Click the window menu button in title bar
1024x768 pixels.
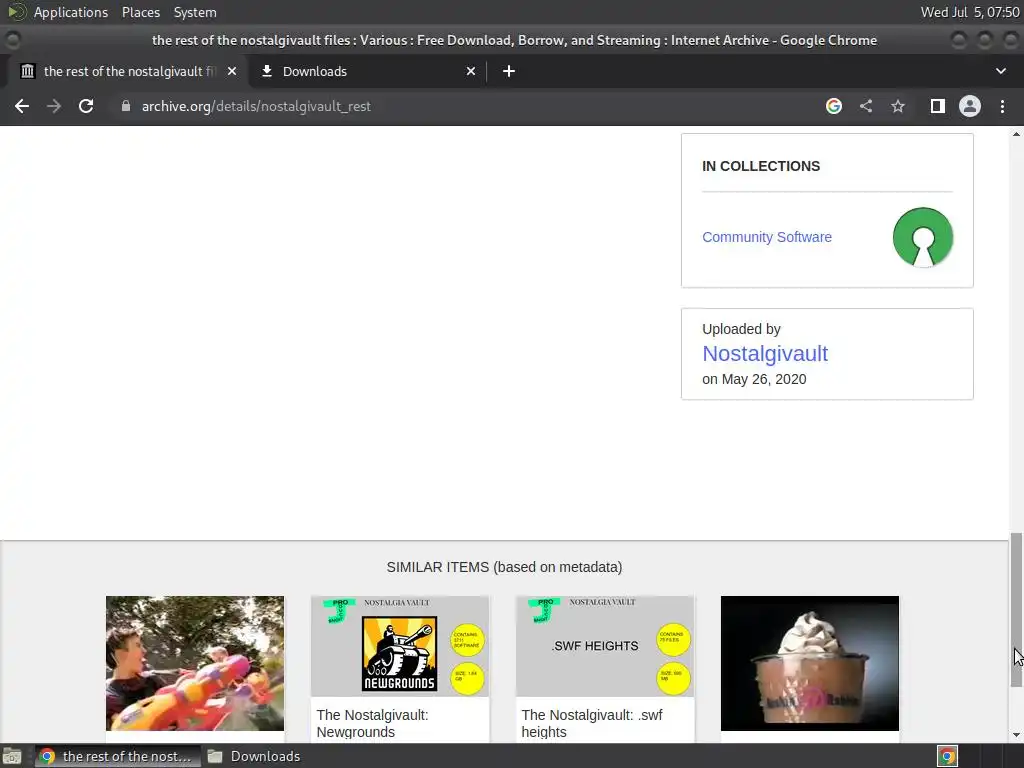pos(12,40)
